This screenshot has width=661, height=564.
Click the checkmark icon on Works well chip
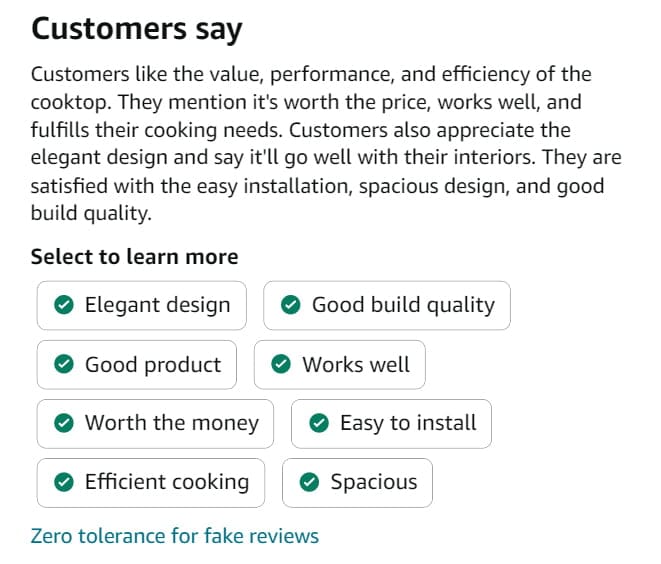pos(282,365)
